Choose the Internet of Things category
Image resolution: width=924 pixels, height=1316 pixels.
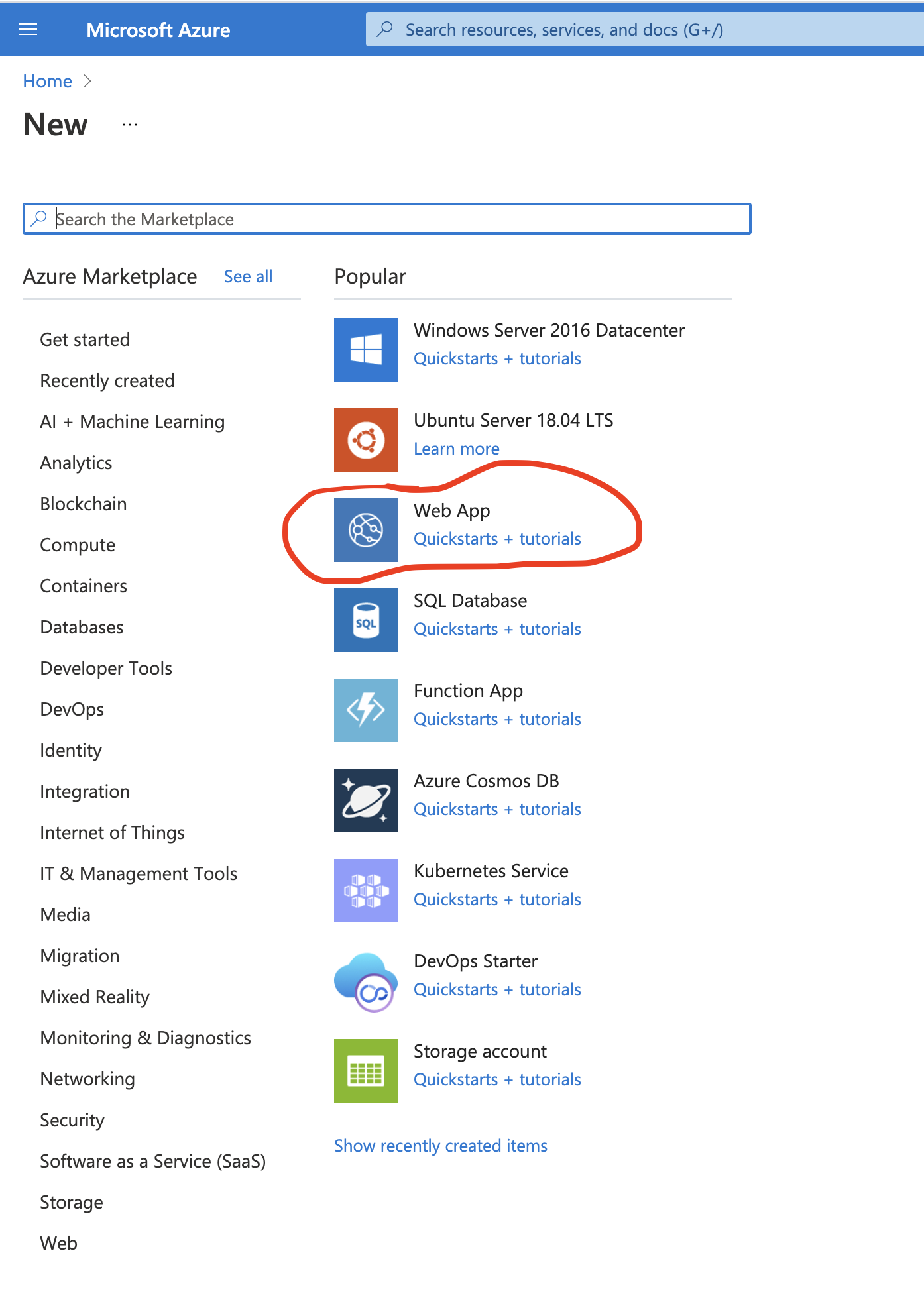(x=113, y=832)
